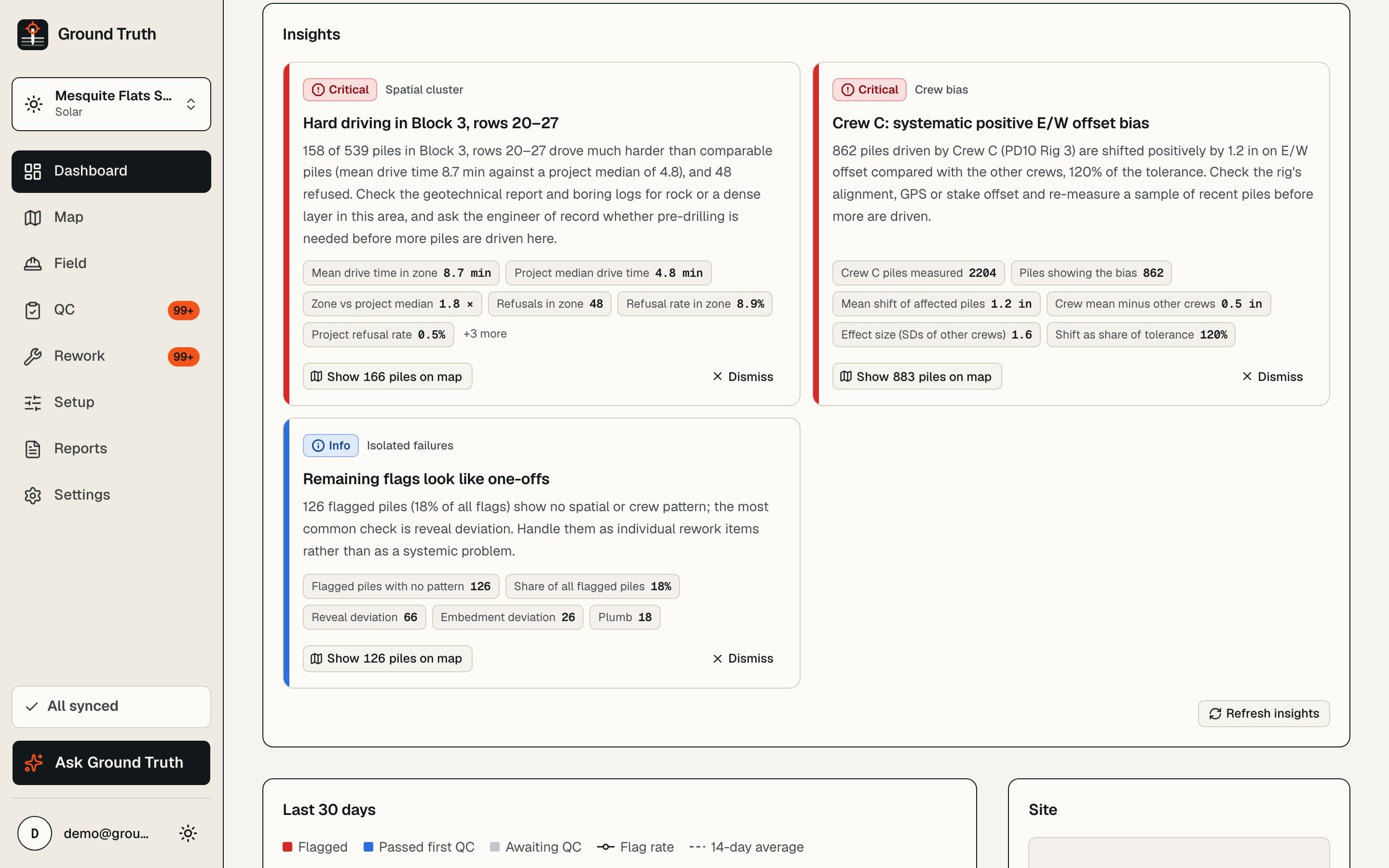The image size is (1389, 868).
Task: Click 'Hard driving in Block 3, rows 20–27' title
Action: click(x=431, y=123)
